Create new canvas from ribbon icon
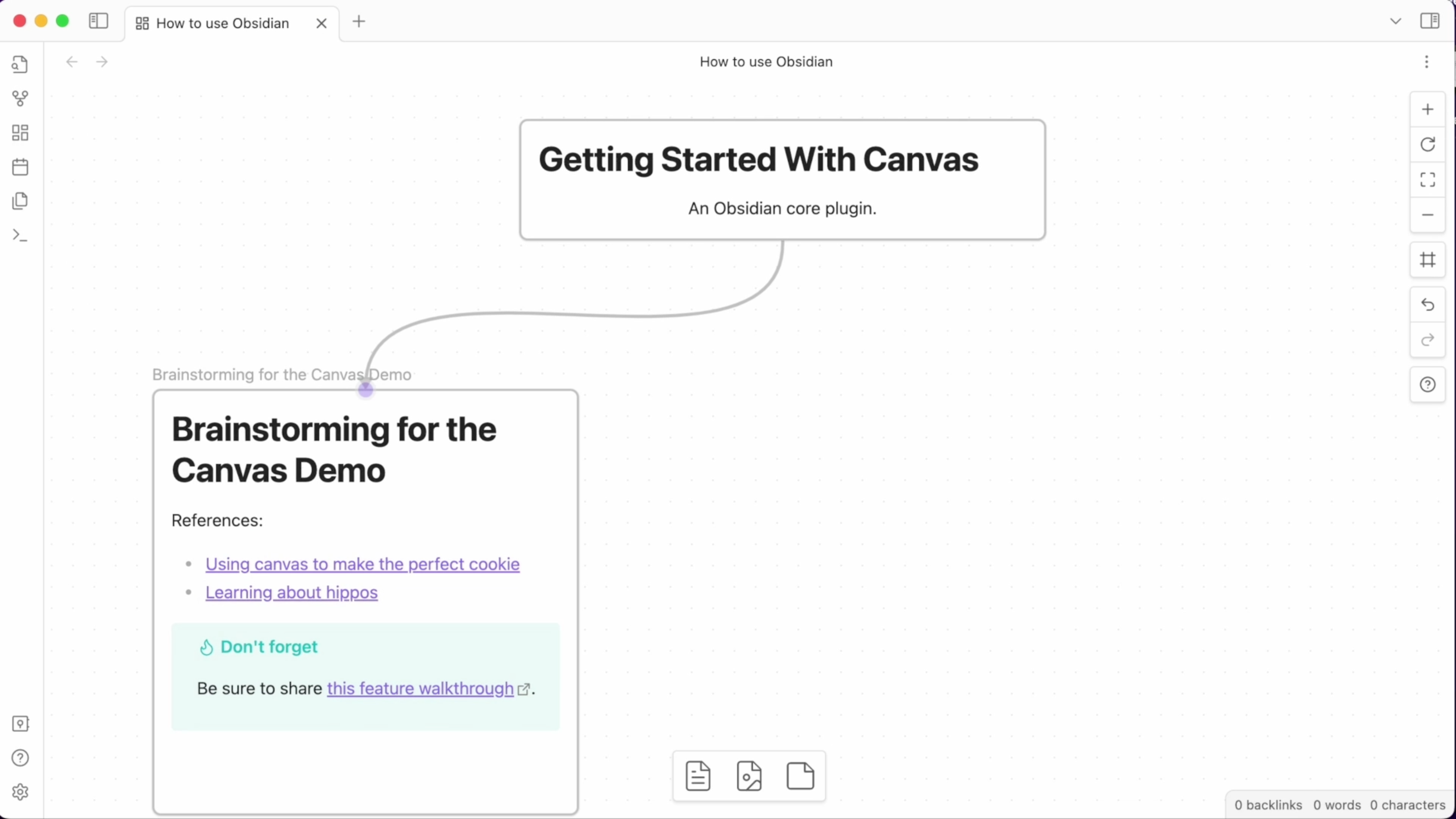The height and width of the screenshot is (819, 1456). [20, 133]
